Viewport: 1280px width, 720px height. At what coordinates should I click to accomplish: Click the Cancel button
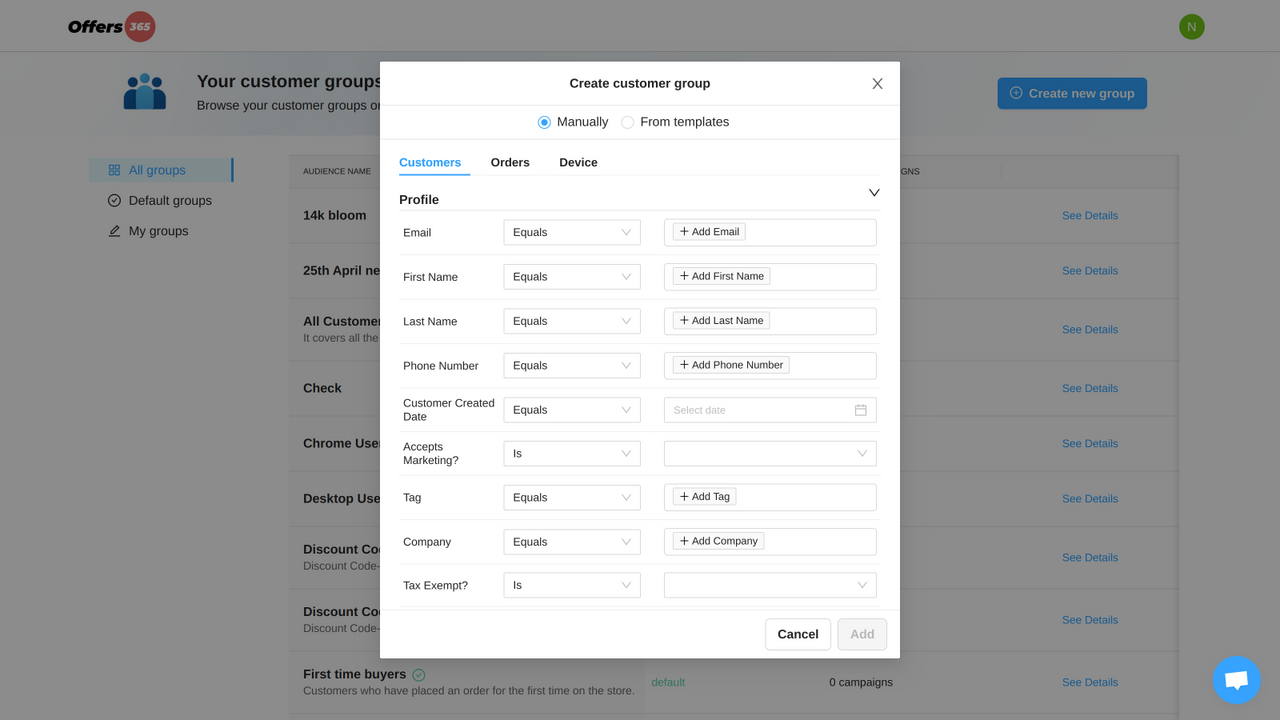(x=798, y=634)
